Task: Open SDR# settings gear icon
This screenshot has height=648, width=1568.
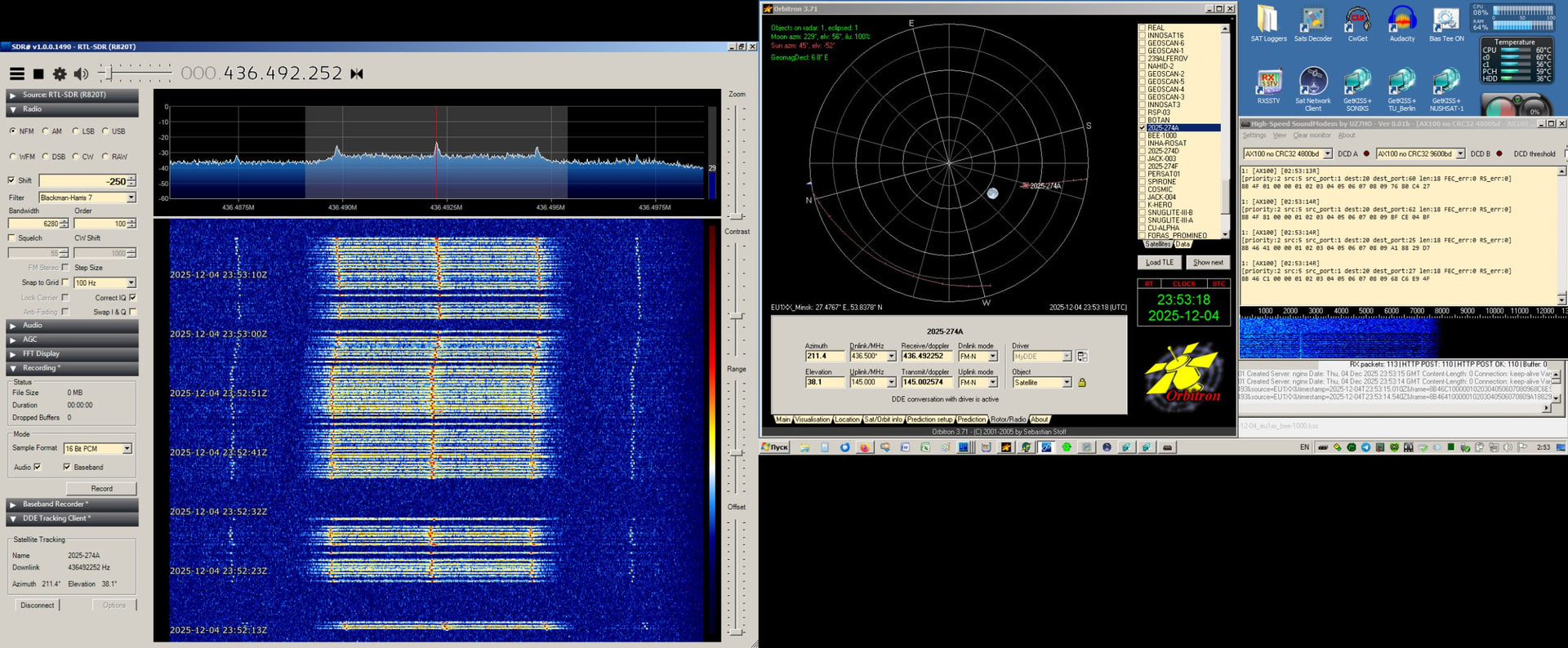Action: pyautogui.click(x=60, y=73)
